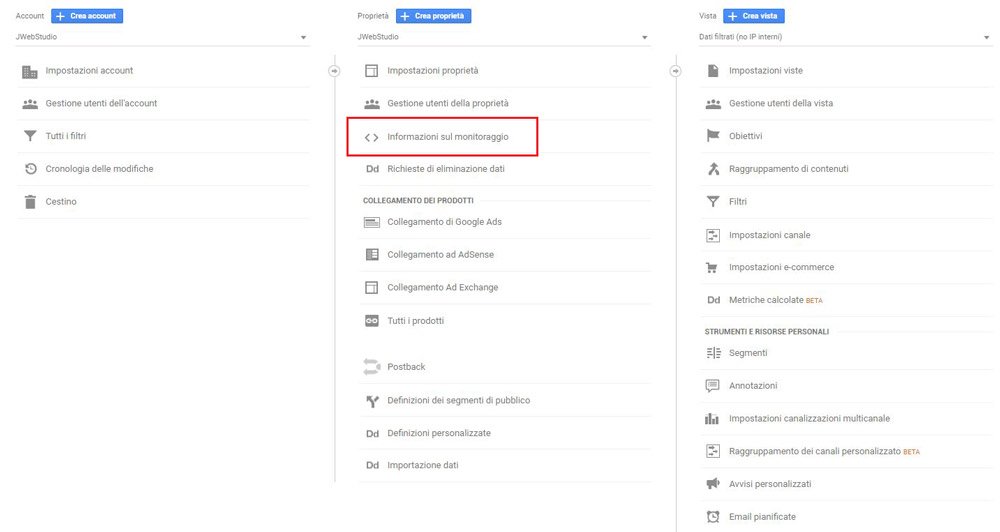The height and width of the screenshot is (532, 1000).
Task: Click the history clock icon for Cronologia delle modifiche
Action: click(x=30, y=169)
